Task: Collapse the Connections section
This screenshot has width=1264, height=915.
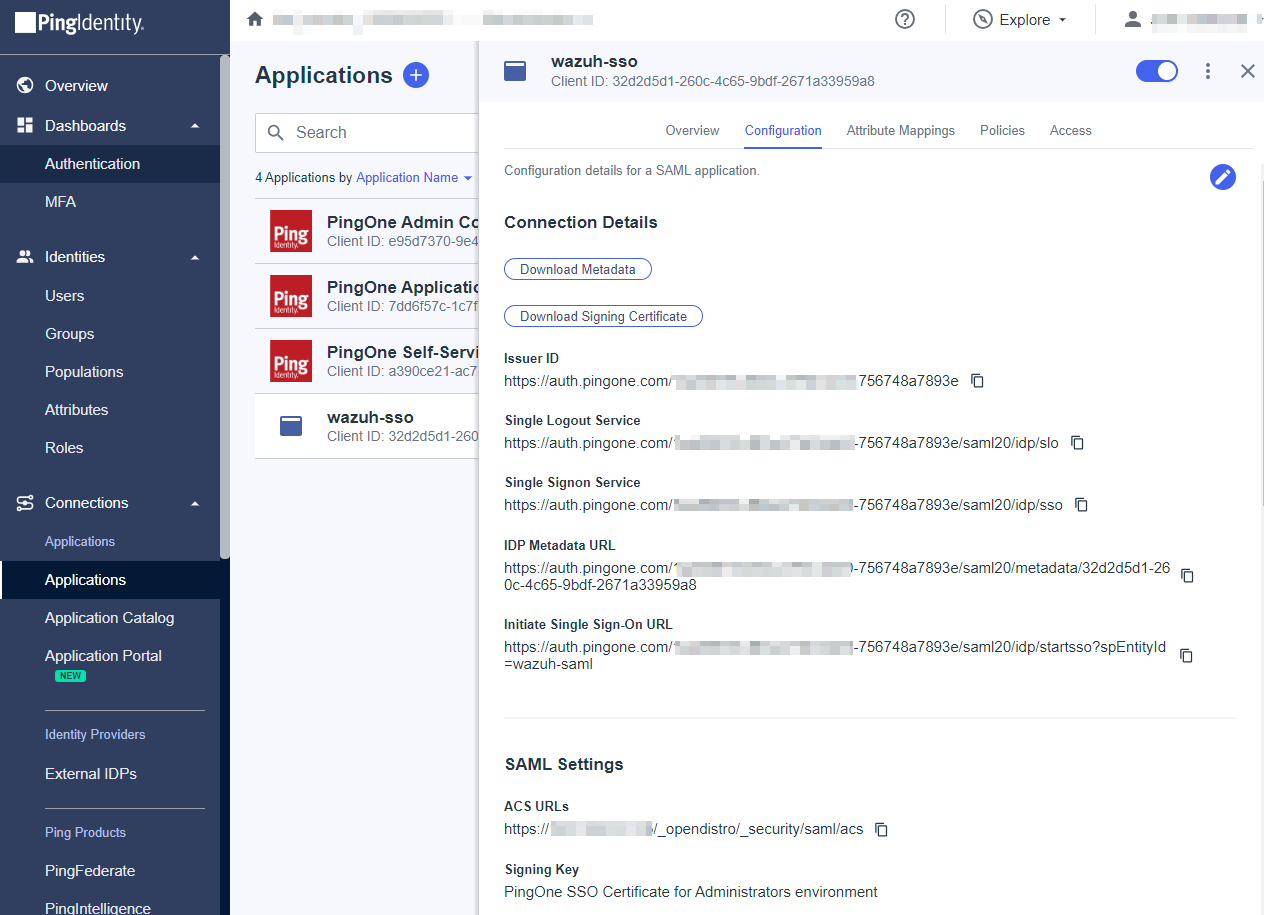Action: [x=196, y=503]
